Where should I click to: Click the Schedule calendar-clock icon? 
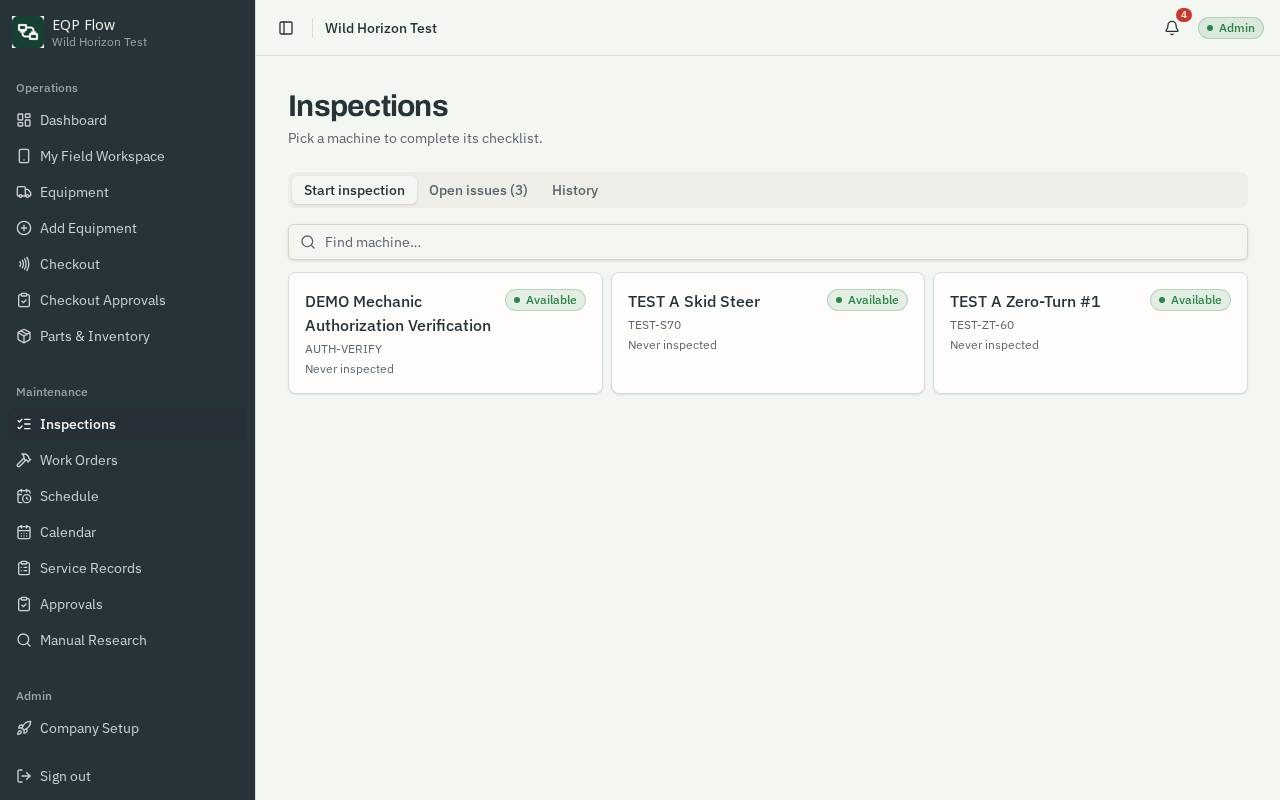click(x=24, y=496)
